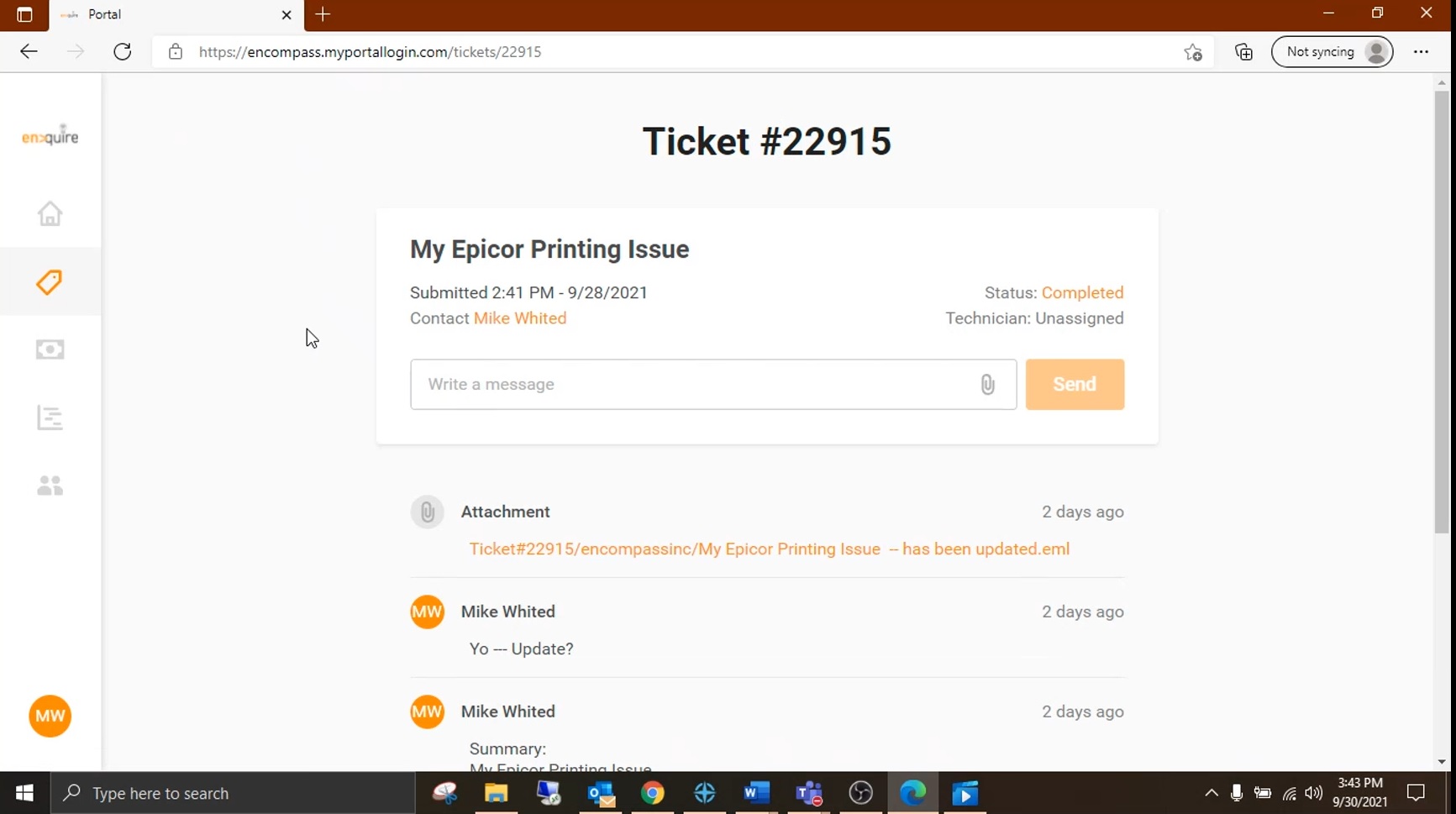Click the browser address bar URL
Image resolution: width=1456 pixels, height=814 pixels.
370,52
